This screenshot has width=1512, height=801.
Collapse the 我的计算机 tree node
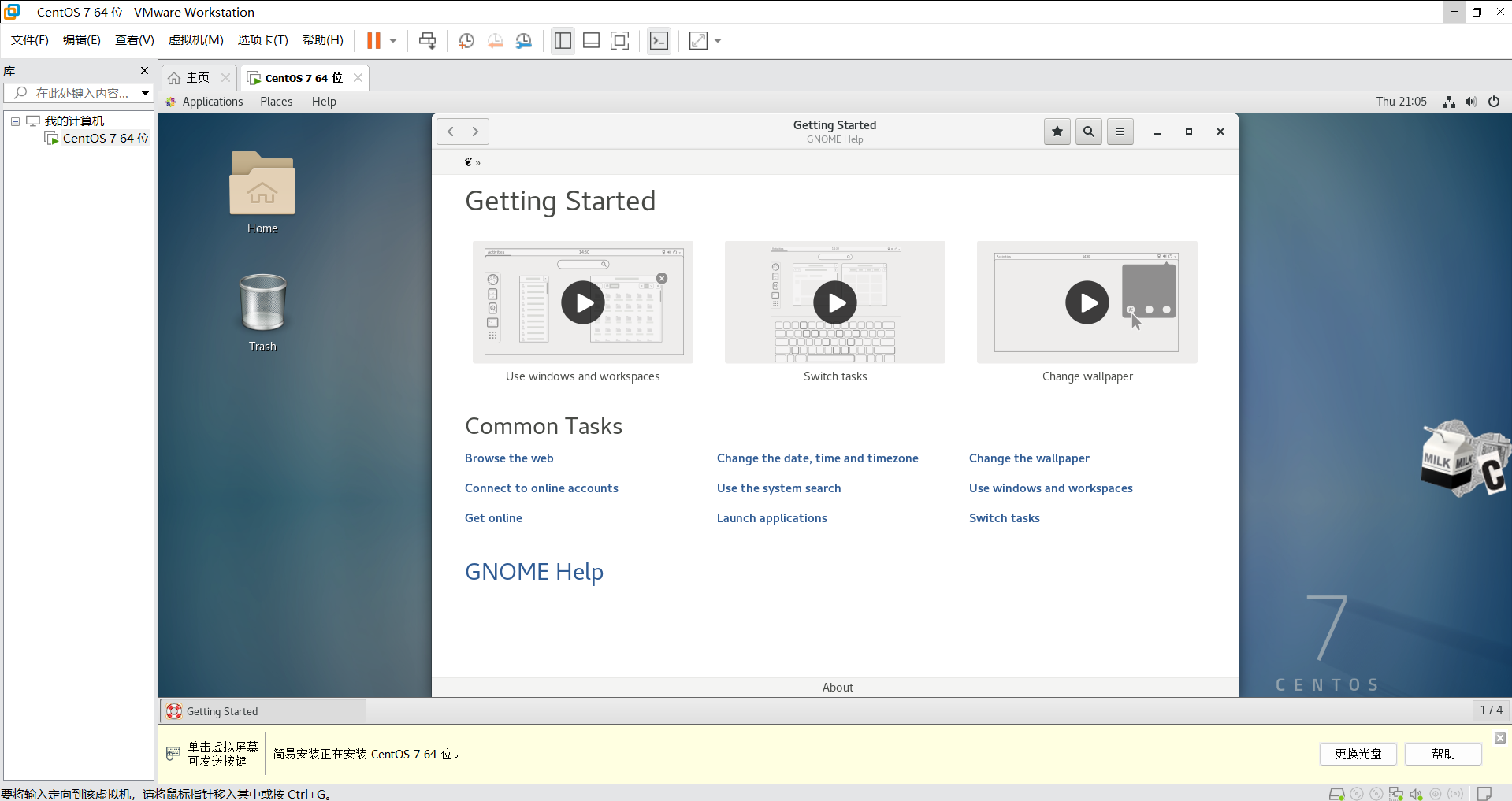coord(15,121)
